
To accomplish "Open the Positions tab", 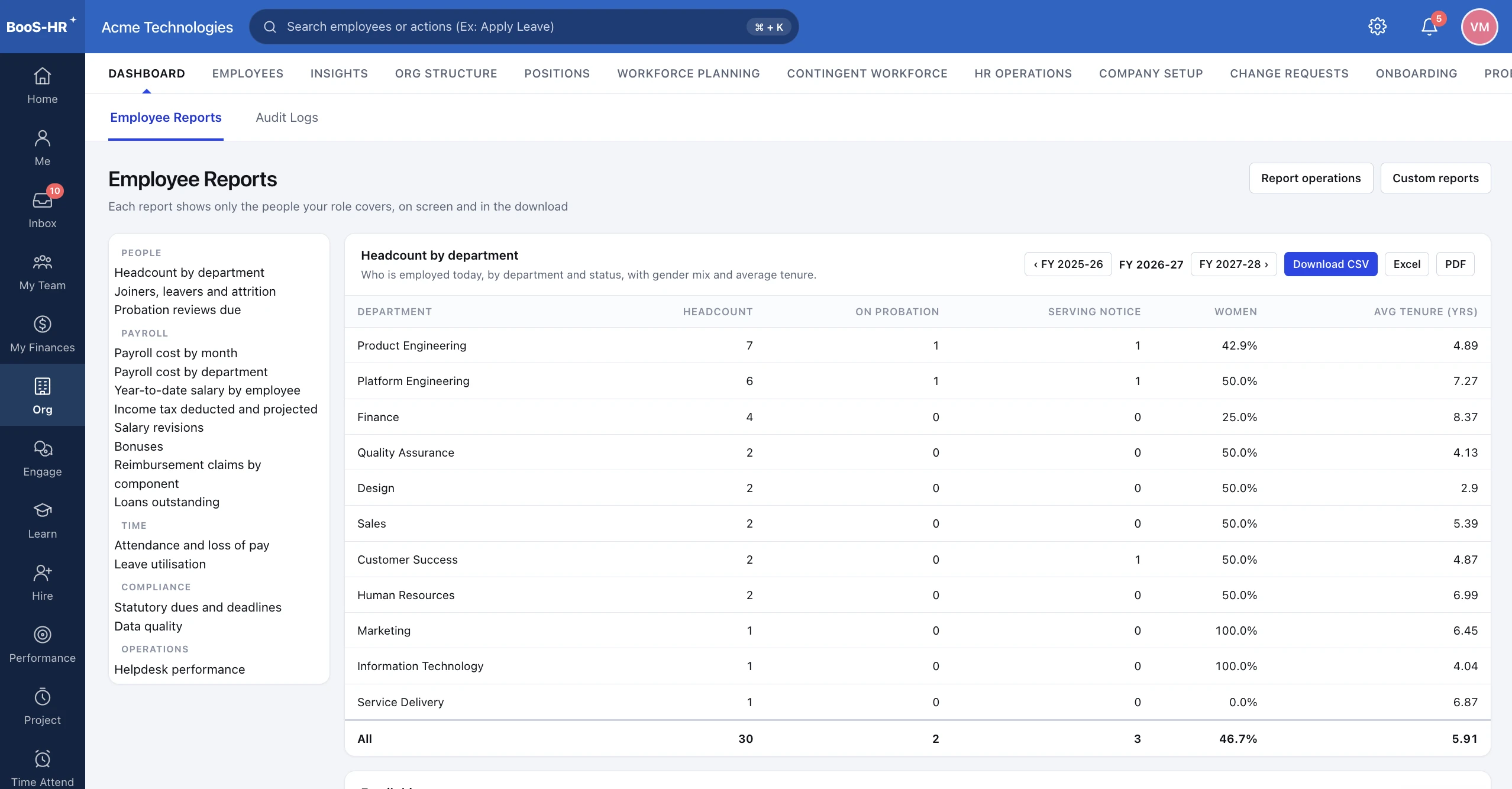I will tap(557, 73).
